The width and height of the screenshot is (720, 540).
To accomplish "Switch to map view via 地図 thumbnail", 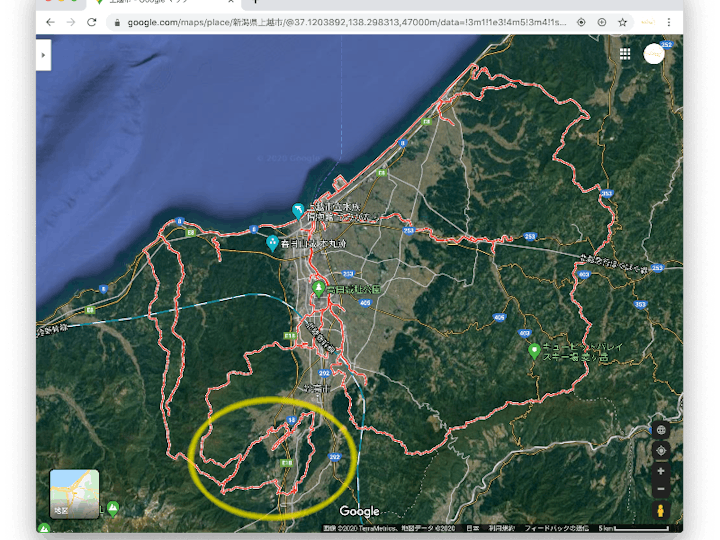I will (75, 494).
